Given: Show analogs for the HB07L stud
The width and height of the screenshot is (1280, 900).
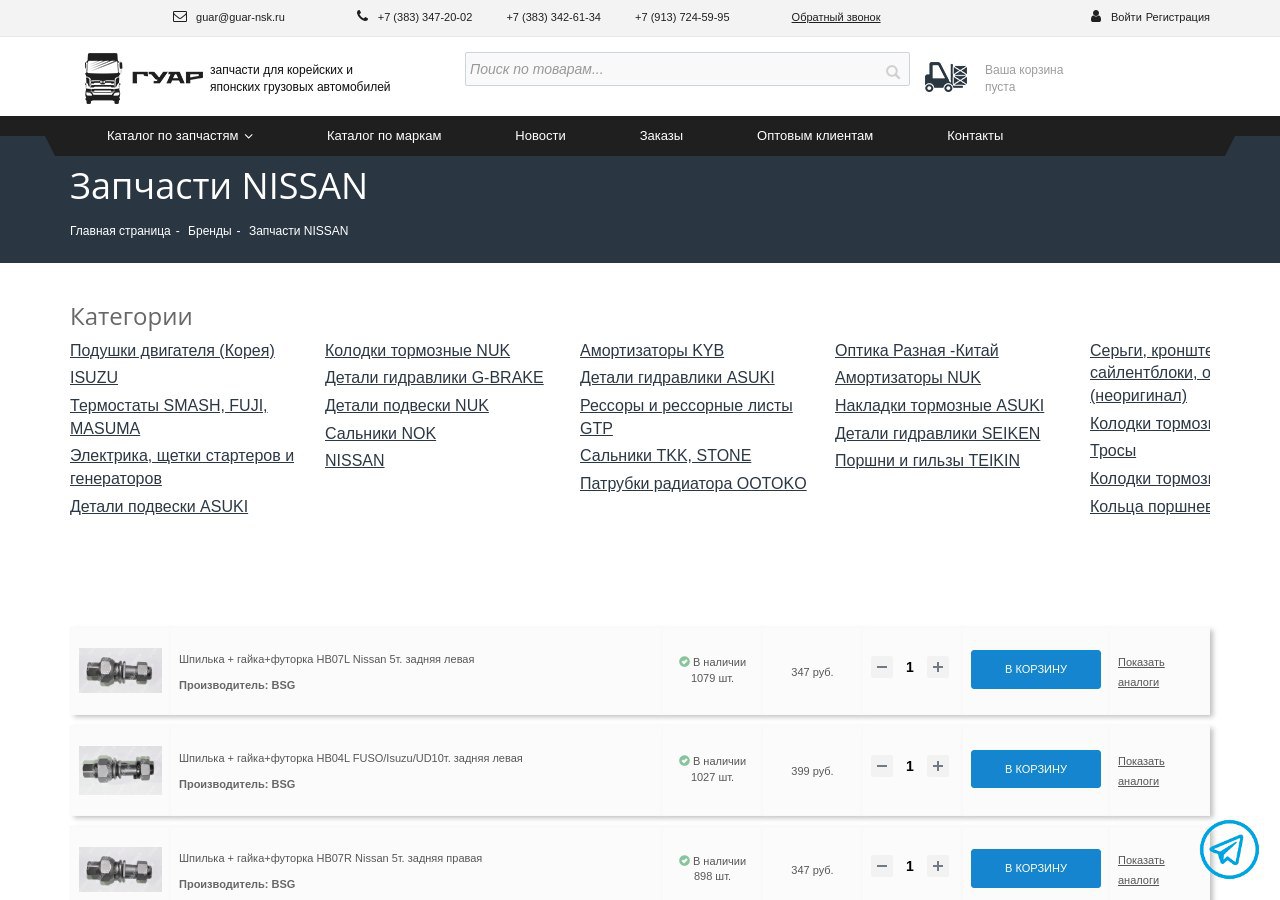Looking at the screenshot, I should [x=1140, y=672].
